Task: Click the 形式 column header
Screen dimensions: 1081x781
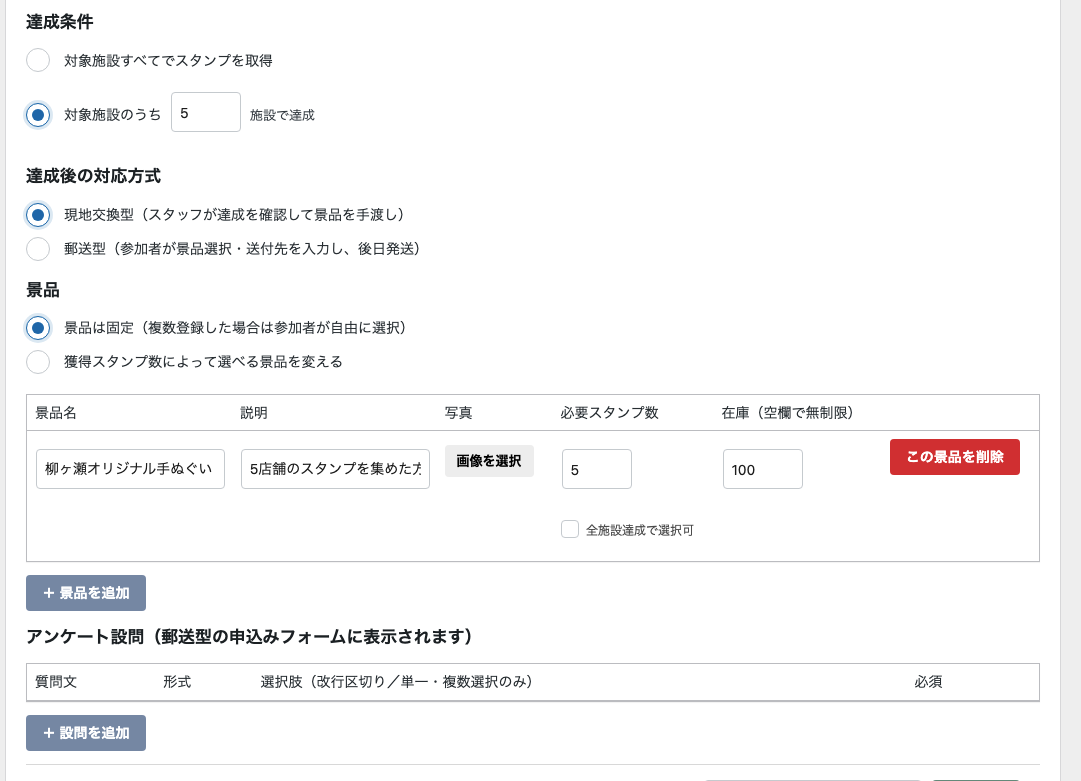Action: (177, 682)
